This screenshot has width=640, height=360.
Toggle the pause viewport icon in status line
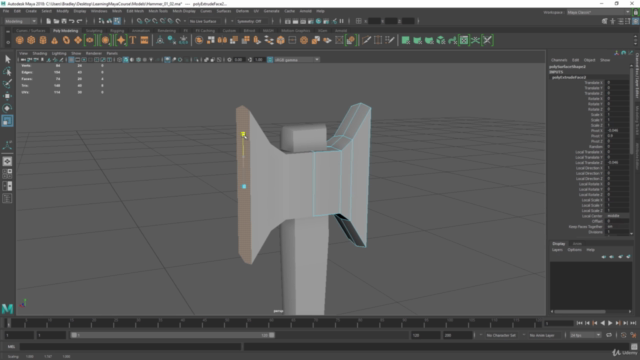click(x=342, y=21)
